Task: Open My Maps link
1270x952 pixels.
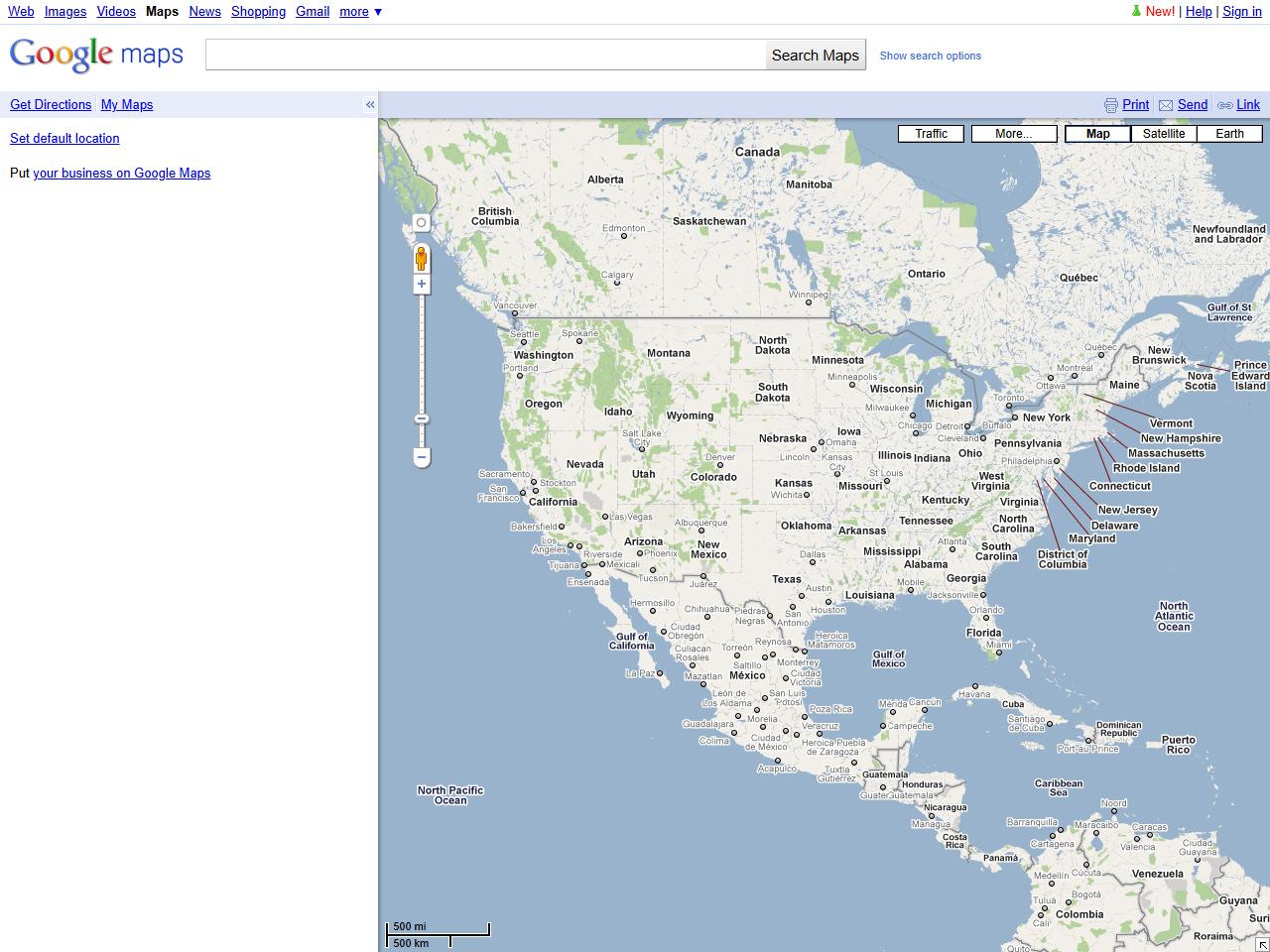Action: pos(127,105)
